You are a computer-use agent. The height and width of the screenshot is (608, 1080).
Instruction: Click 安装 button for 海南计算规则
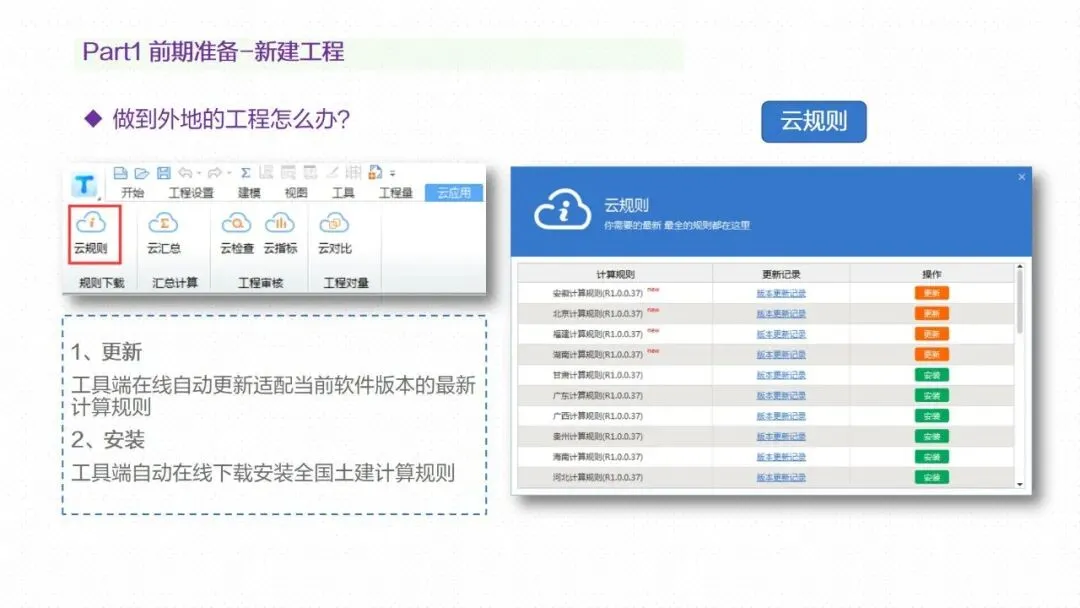(931, 457)
